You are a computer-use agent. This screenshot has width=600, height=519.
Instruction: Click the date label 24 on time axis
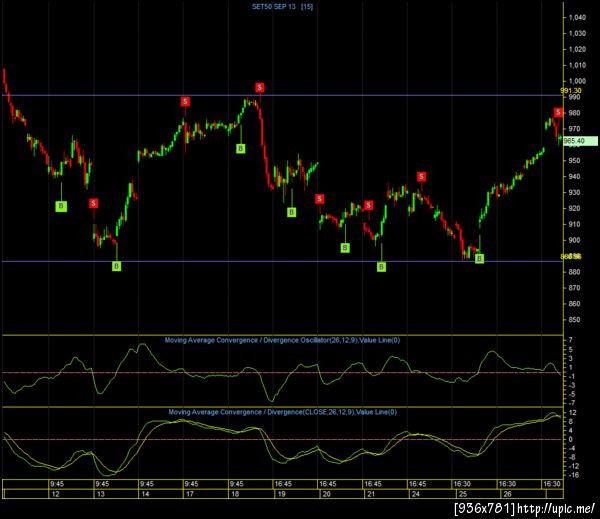416,494
